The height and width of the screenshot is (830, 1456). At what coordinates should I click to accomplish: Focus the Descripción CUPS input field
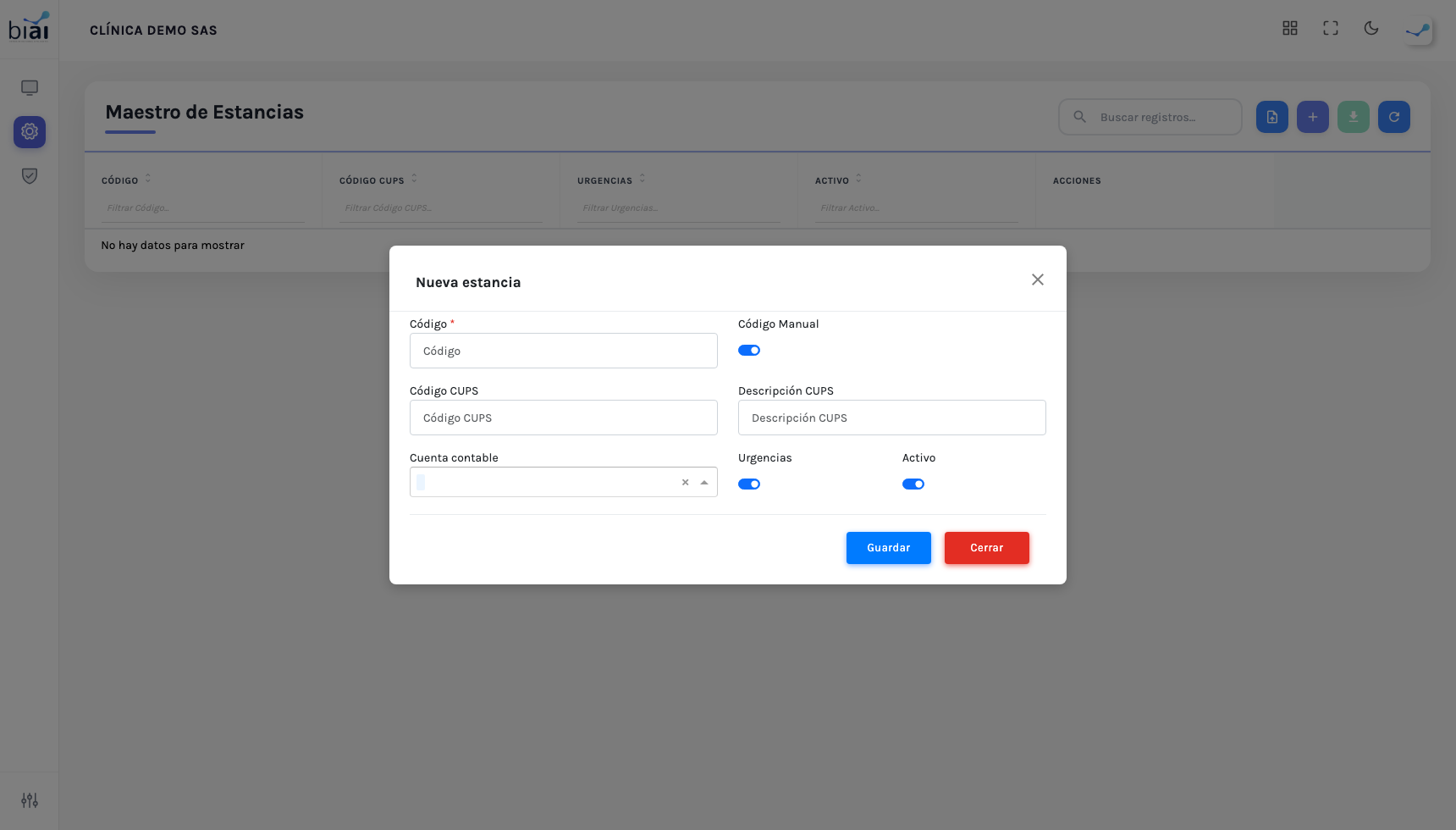point(892,418)
